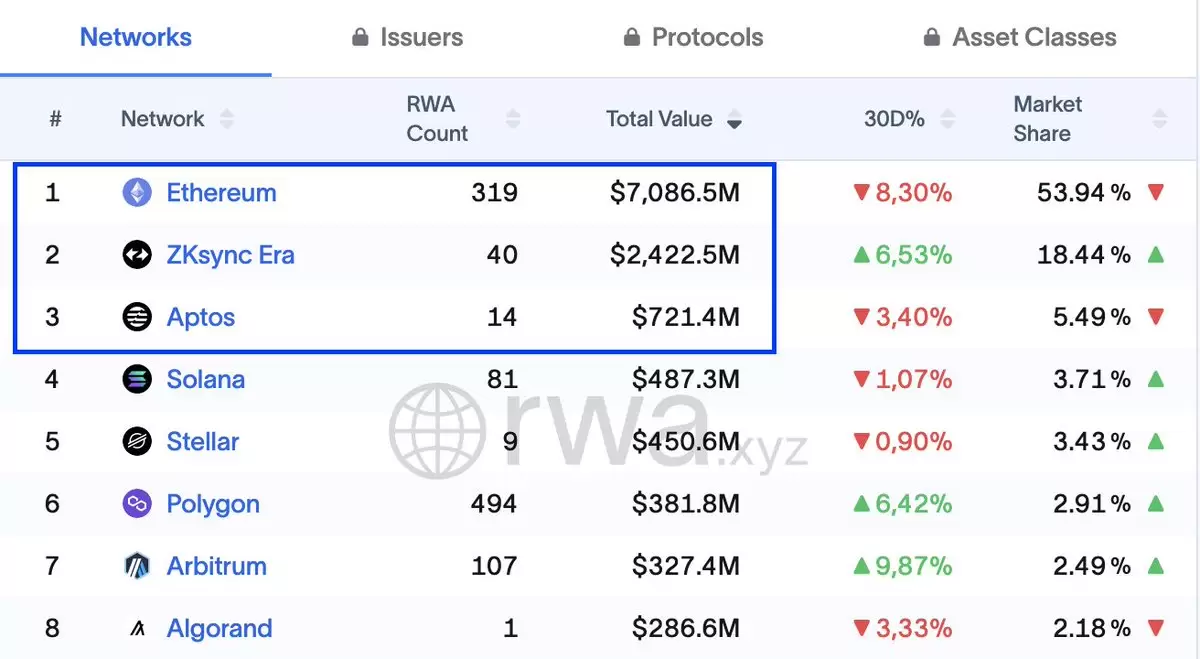Viewport: 1200px width, 659px height.
Task: Click the Stellar logo icon
Action: coord(137,441)
